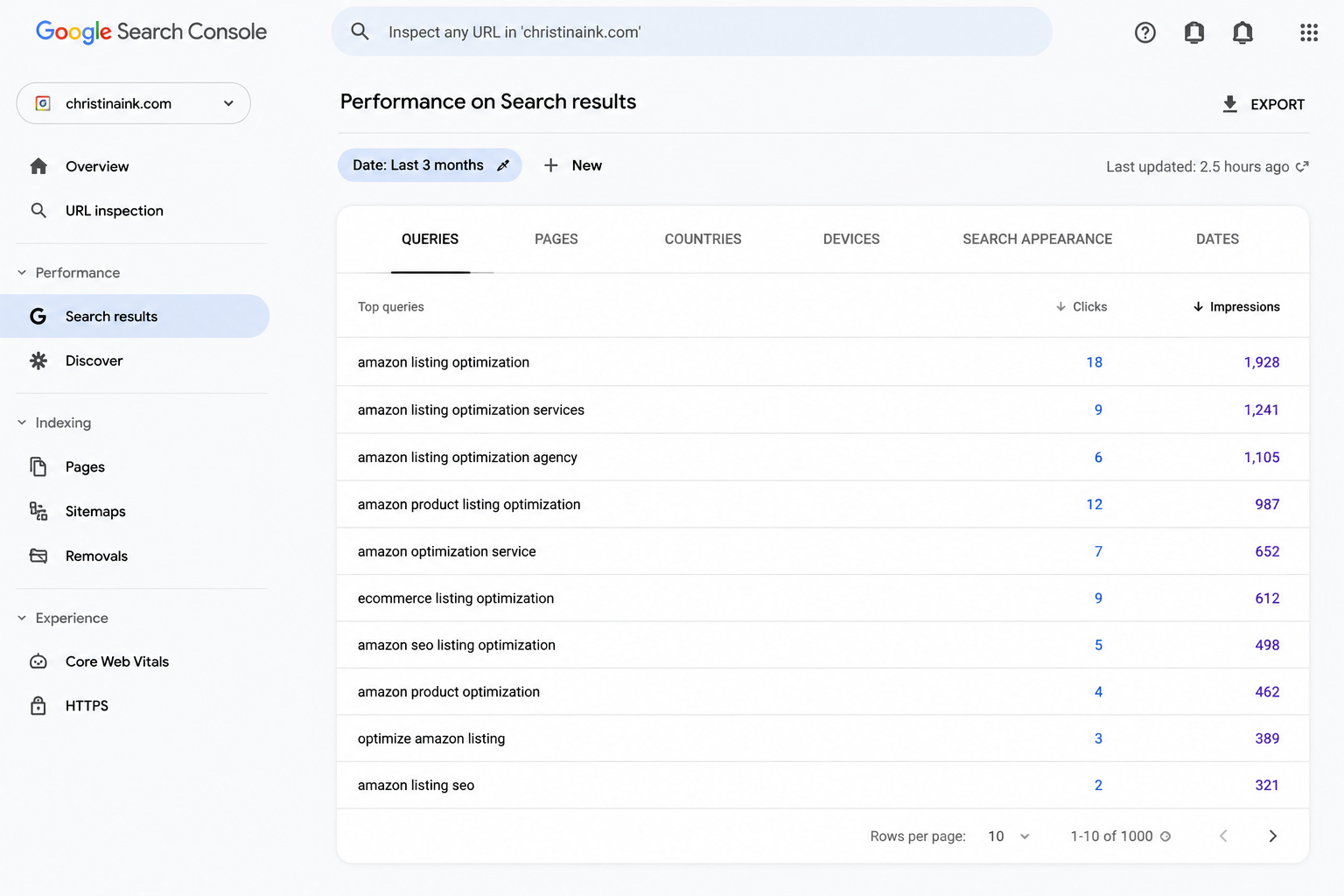Click the 1,928 impressions value

(x=1262, y=362)
